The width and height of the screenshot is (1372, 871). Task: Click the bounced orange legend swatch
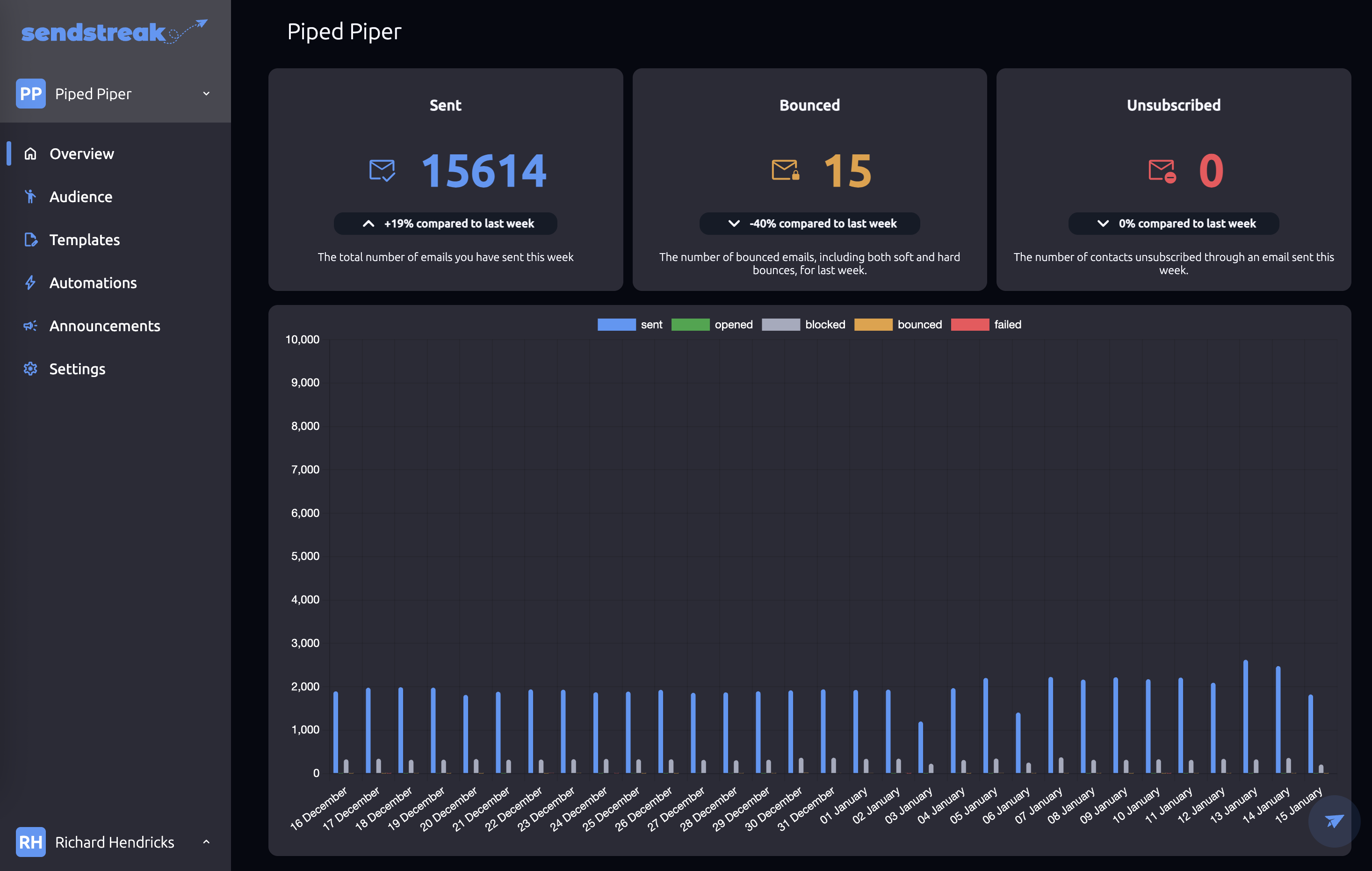[x=873, y=324]
